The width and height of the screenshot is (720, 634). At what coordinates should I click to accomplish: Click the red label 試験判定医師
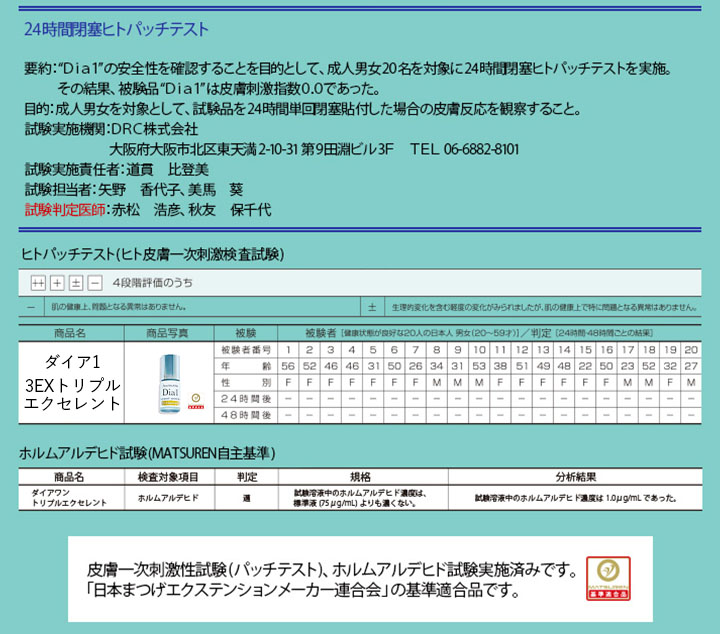[65, 210]
